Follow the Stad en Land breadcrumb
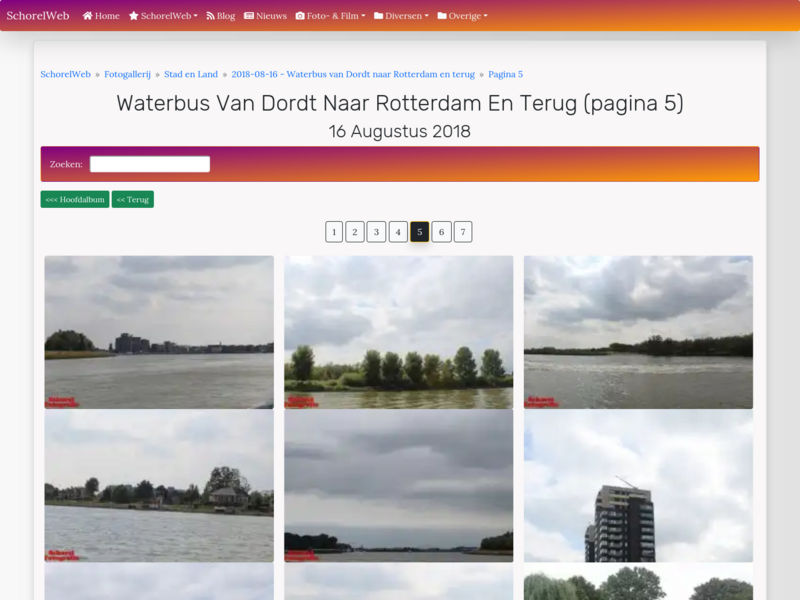 pyautogui.click(x=191, y=74)
